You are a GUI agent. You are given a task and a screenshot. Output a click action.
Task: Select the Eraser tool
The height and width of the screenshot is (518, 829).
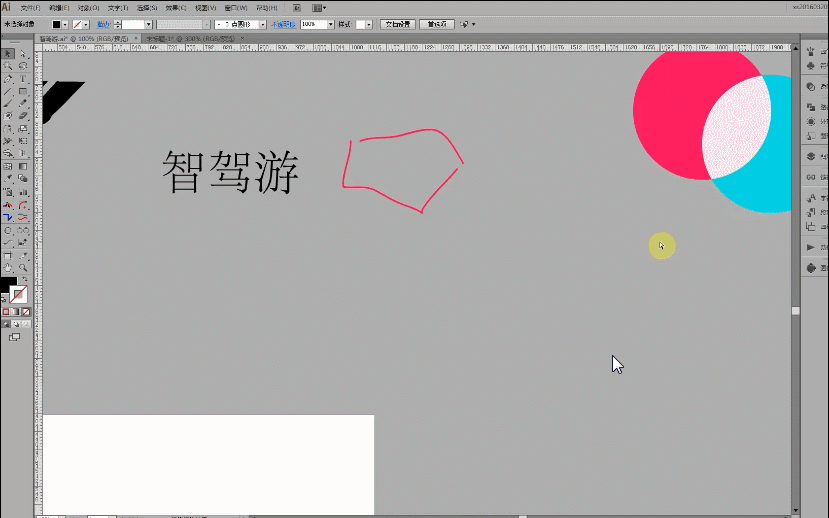click(x=23, y=116)
